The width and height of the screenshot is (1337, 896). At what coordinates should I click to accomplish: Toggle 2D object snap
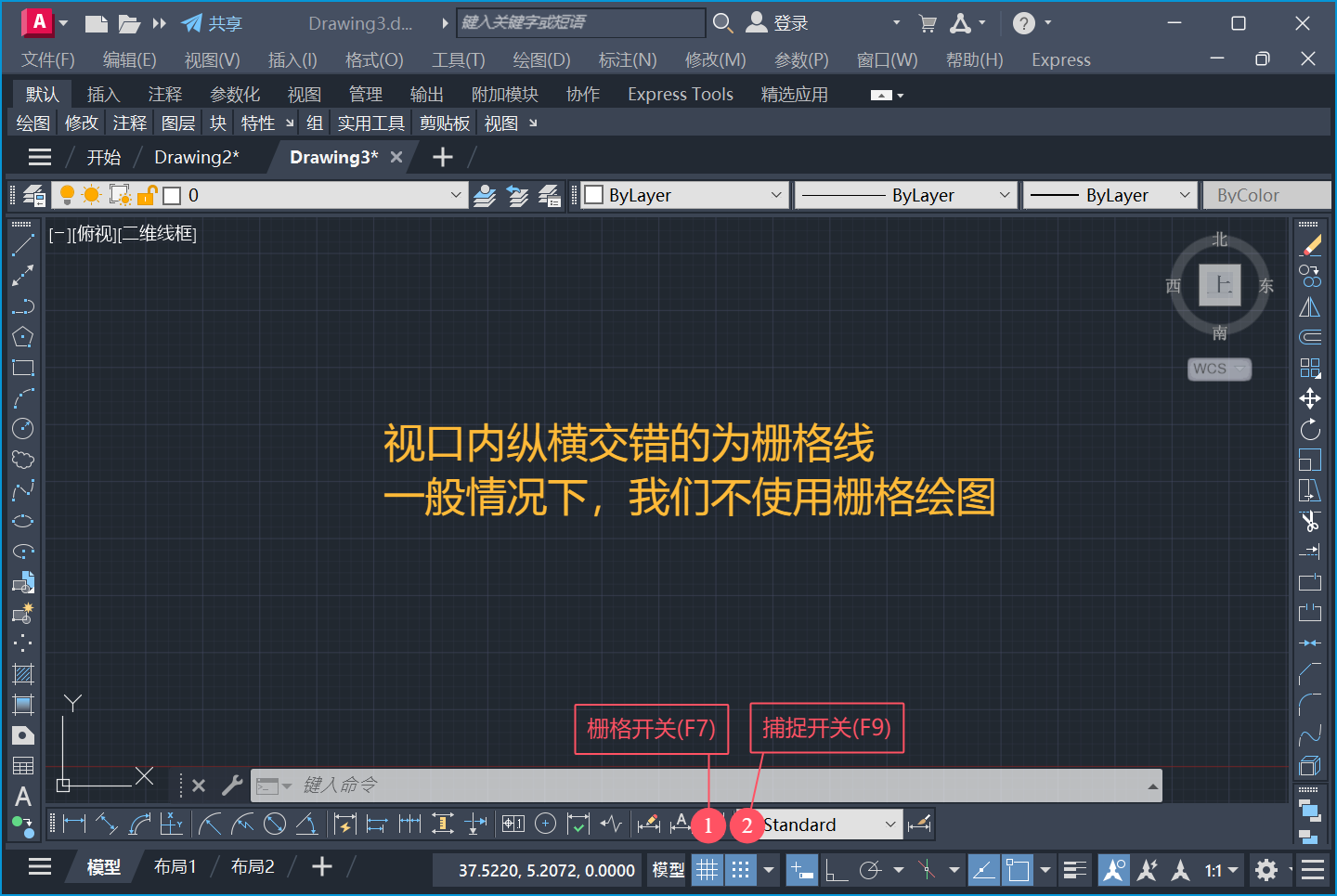(1018, 870)
